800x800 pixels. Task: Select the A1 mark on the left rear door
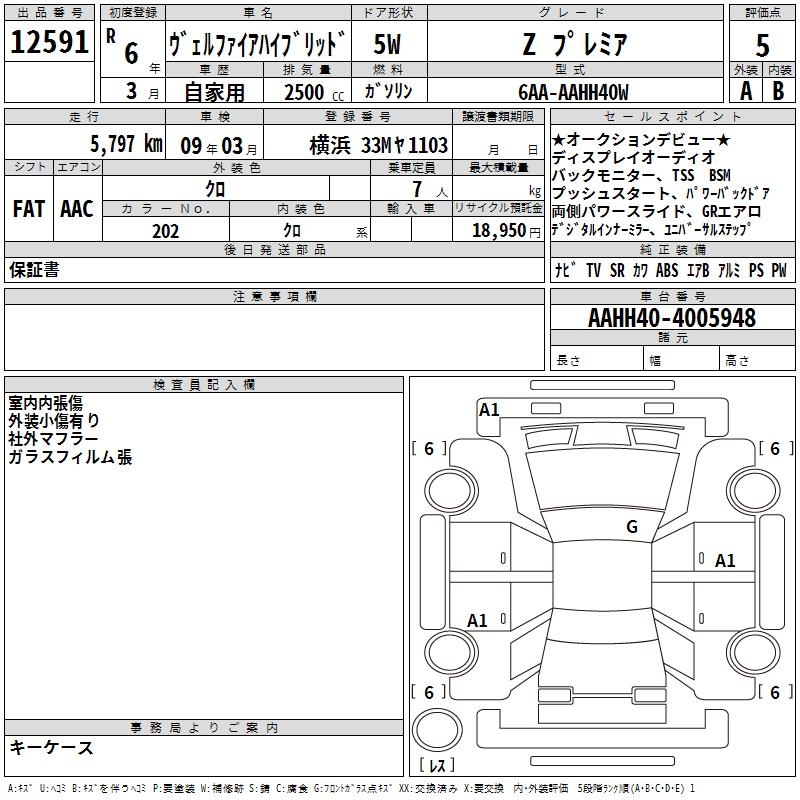click(x=477, y=620)
